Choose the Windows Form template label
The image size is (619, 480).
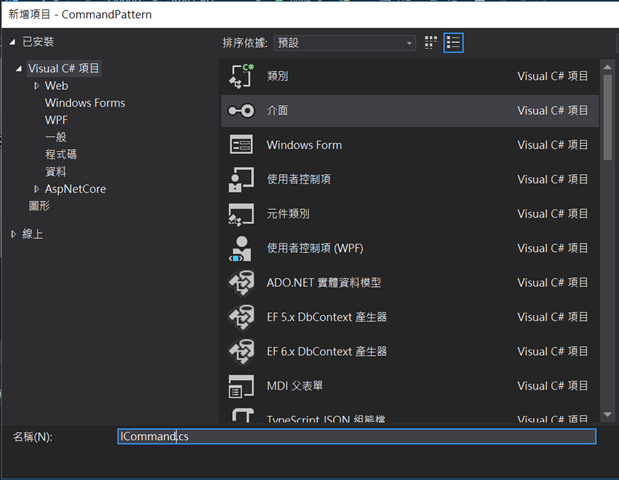click(x=304, y=145)
